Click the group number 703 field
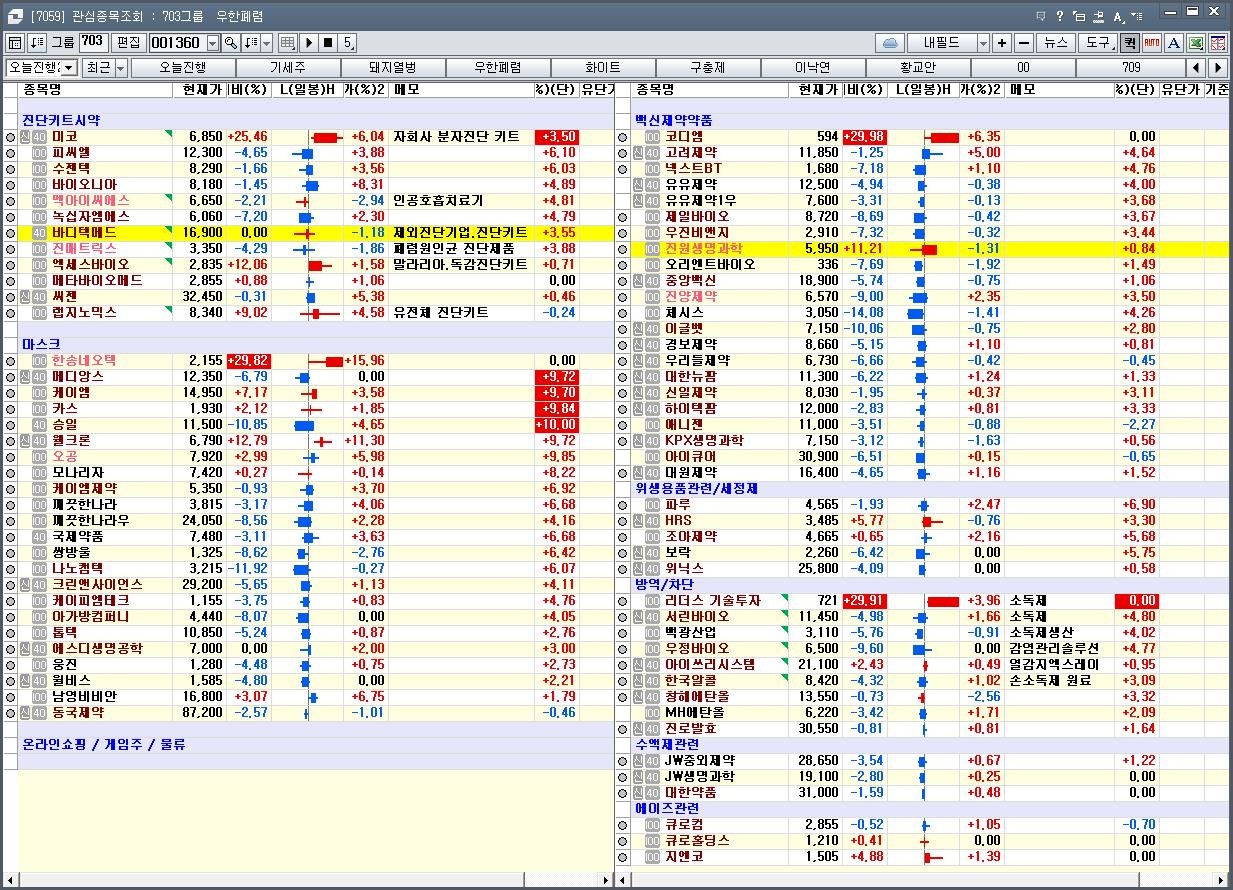1233x890 pixels. tap(93, 43)
